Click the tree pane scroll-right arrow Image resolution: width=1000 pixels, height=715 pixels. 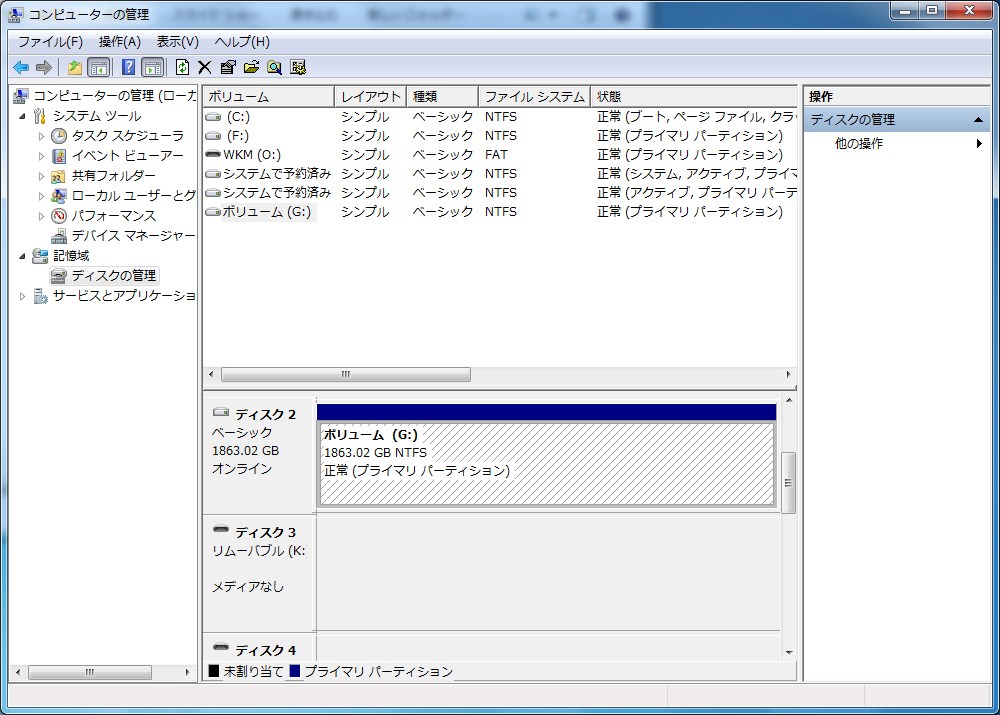(188, 672)
